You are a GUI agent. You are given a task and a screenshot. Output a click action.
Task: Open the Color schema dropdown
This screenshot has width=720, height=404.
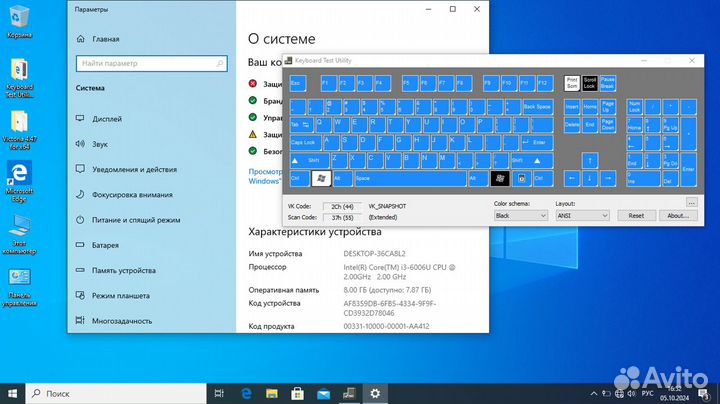tap(521, 215)
